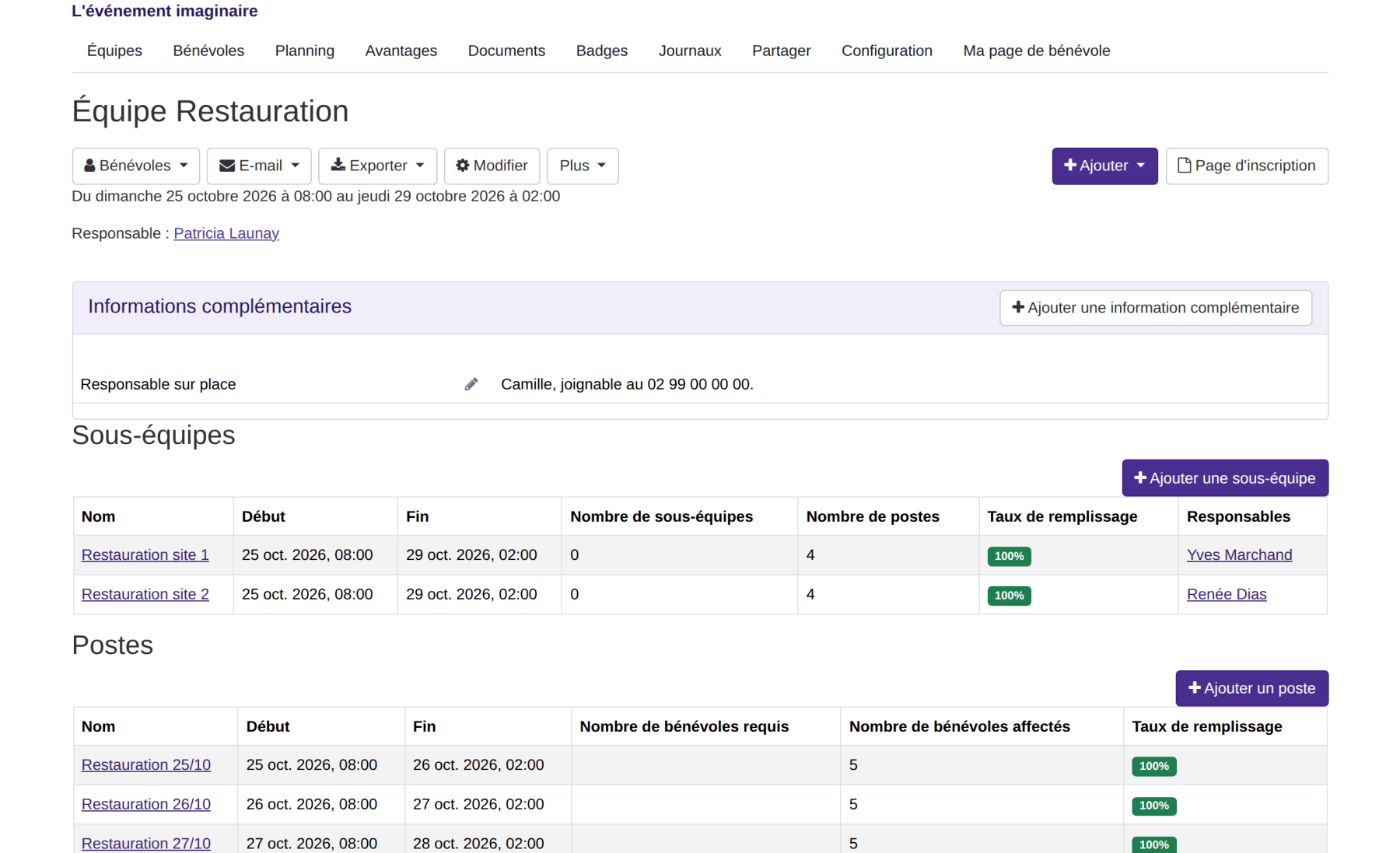Open Page d'inscription
The width and height of the screenshot is (1400, 853).
[x=1247, y=166]
